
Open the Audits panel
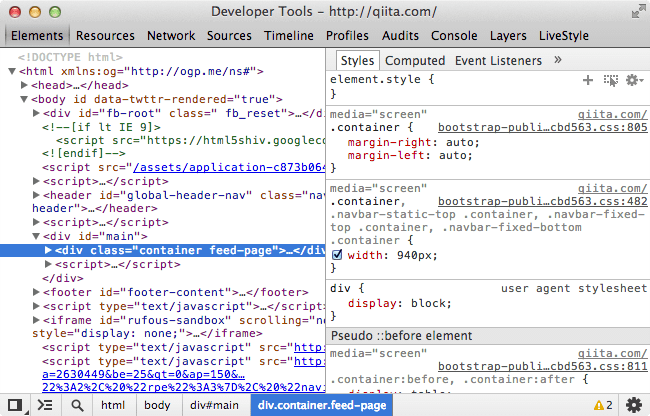[x=400, y=36]
